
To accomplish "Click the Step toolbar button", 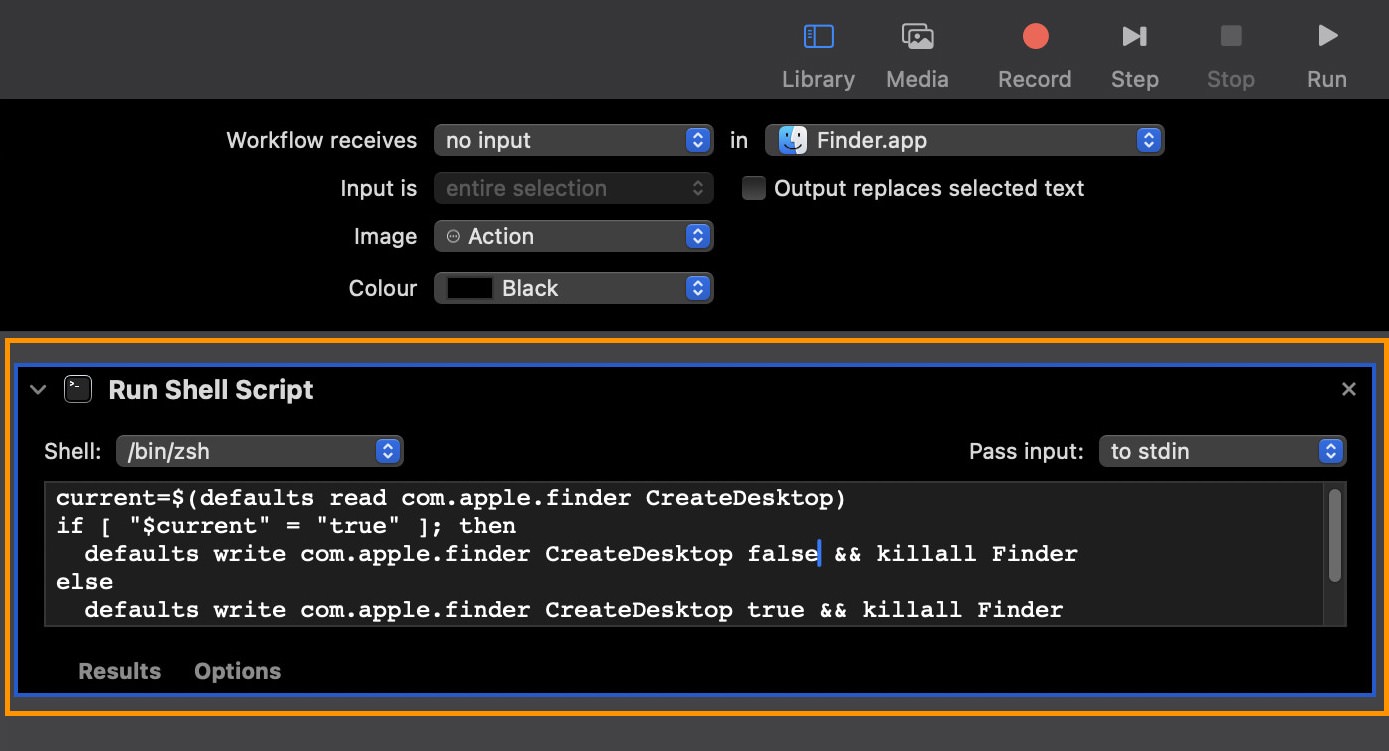I will 1134,57.
